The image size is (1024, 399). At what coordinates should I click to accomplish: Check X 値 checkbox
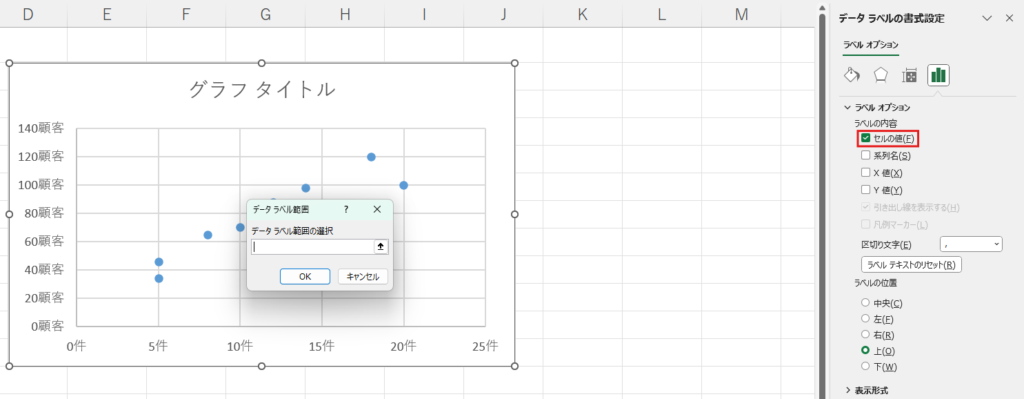click(x=865, y=173)
